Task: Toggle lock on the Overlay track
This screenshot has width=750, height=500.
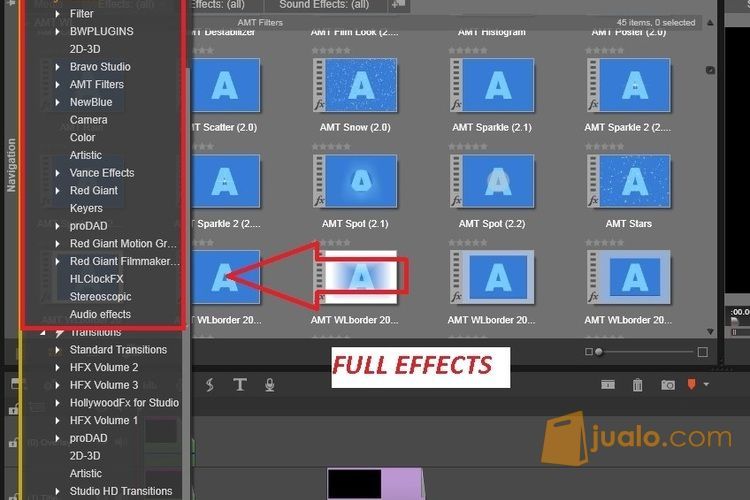Action: [x=13, y=443]
